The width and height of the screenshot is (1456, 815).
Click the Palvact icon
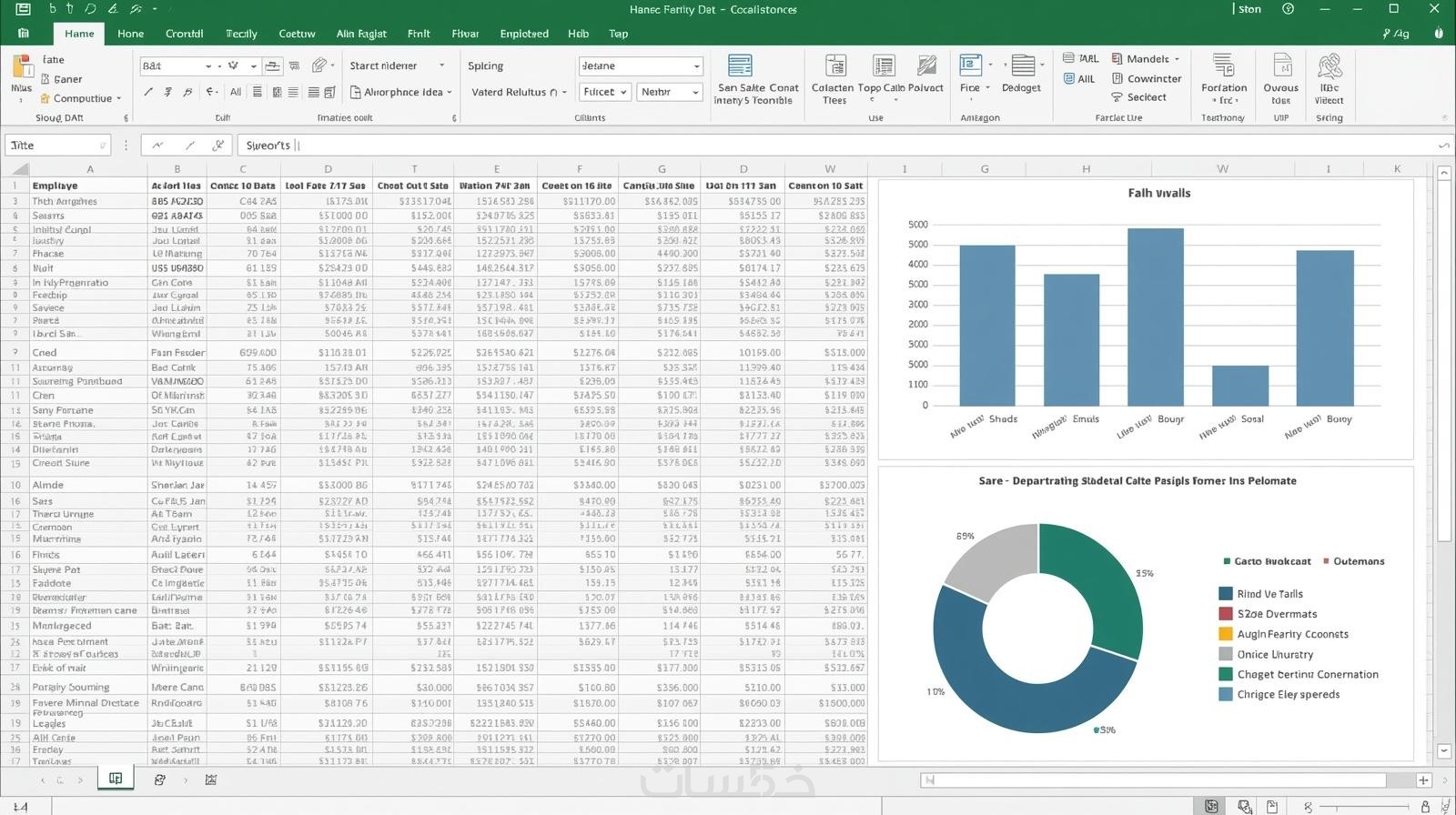pyautogui.click(x=926, y=65)
